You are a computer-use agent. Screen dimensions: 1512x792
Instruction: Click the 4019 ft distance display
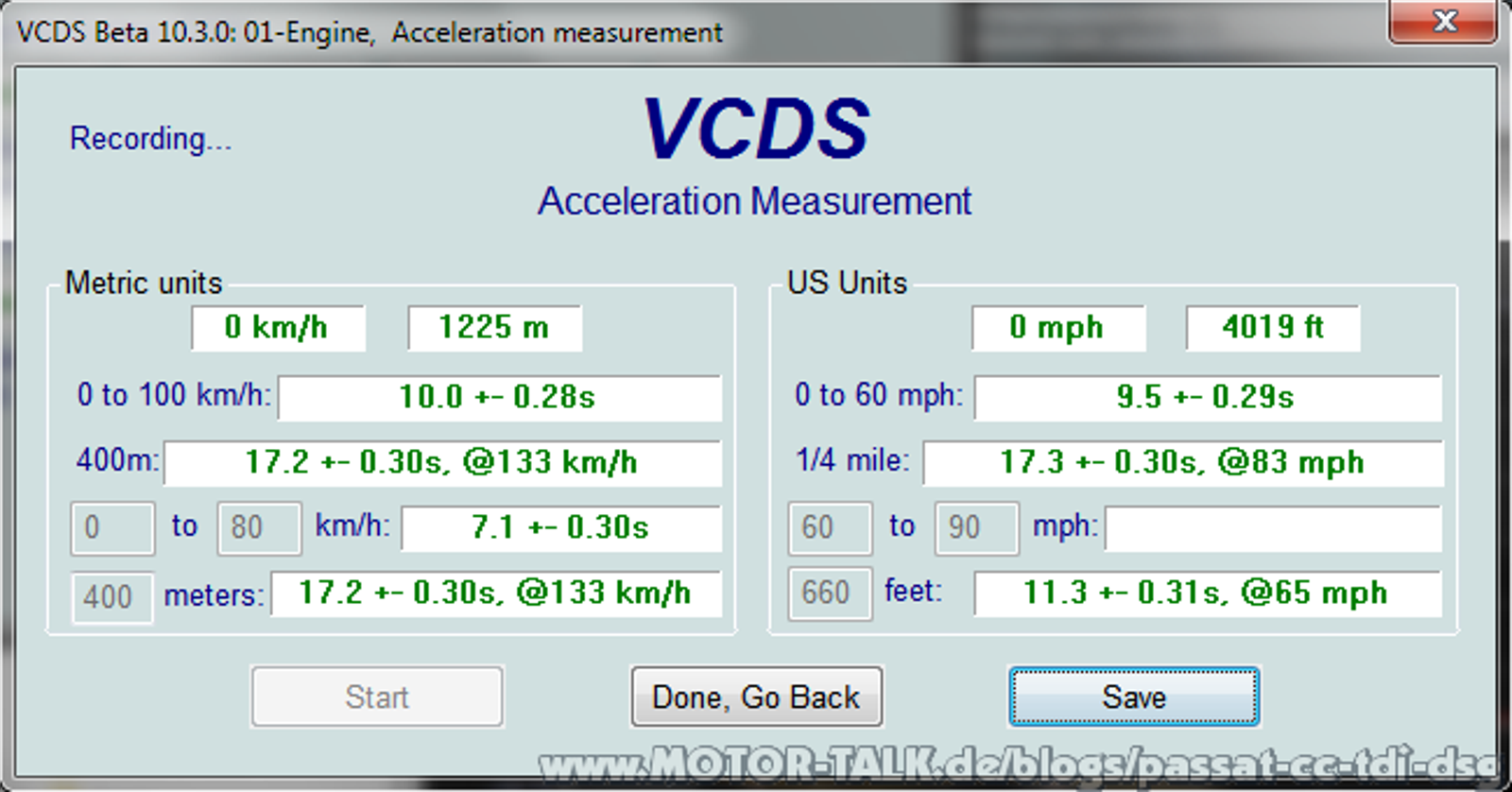pyautogui.click(x=1272, y=328)
